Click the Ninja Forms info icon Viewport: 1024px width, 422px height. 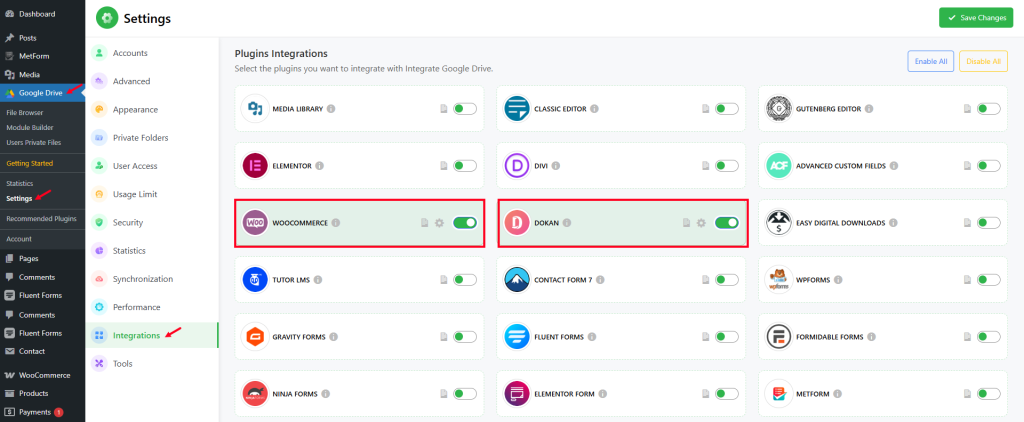pyautogui.click(x=325, y=394)
